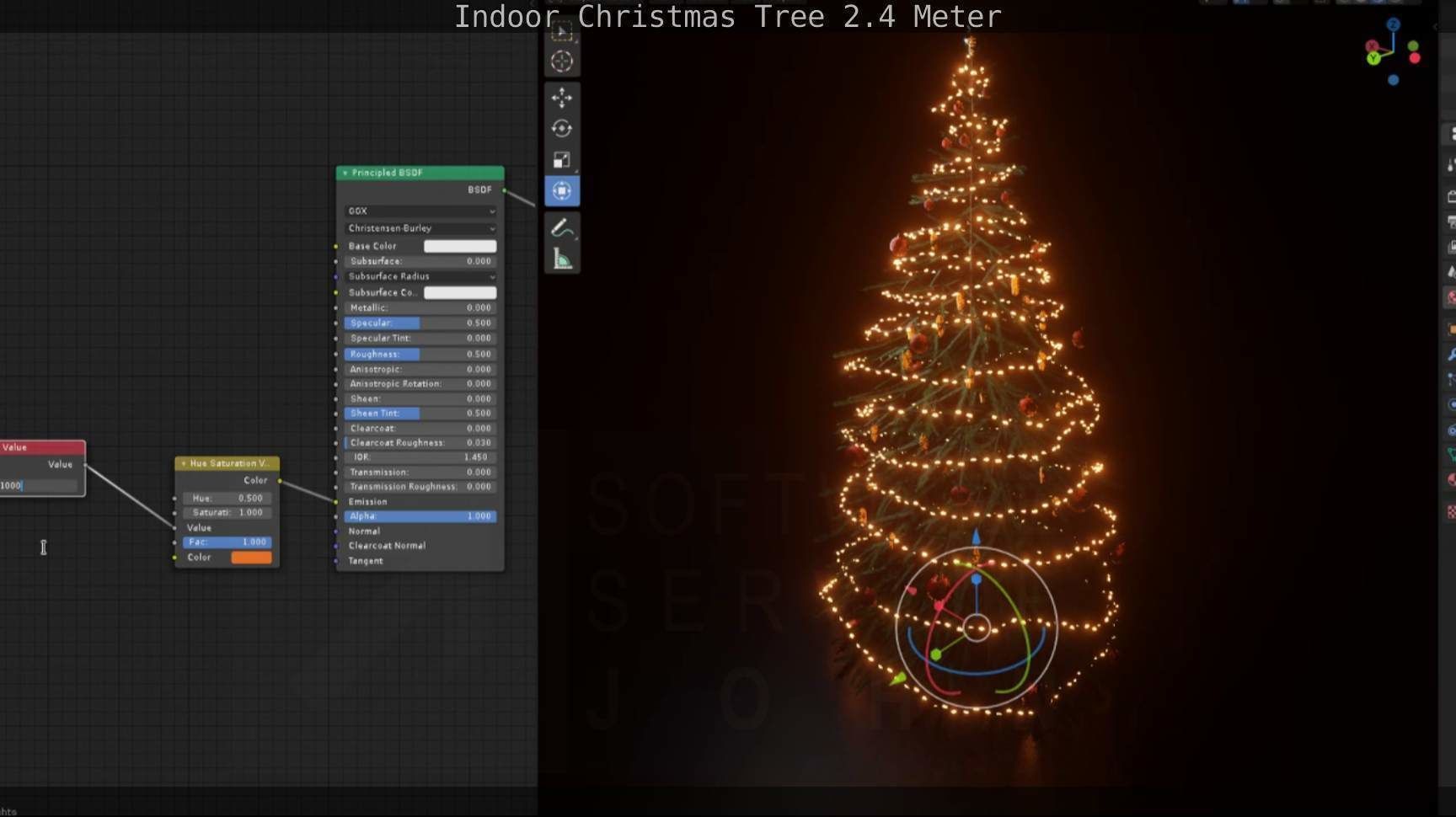This screenshot has height=817, width=1456.
Task: Select the Annotate pencil tool
Action: click(x=562, y=228)
